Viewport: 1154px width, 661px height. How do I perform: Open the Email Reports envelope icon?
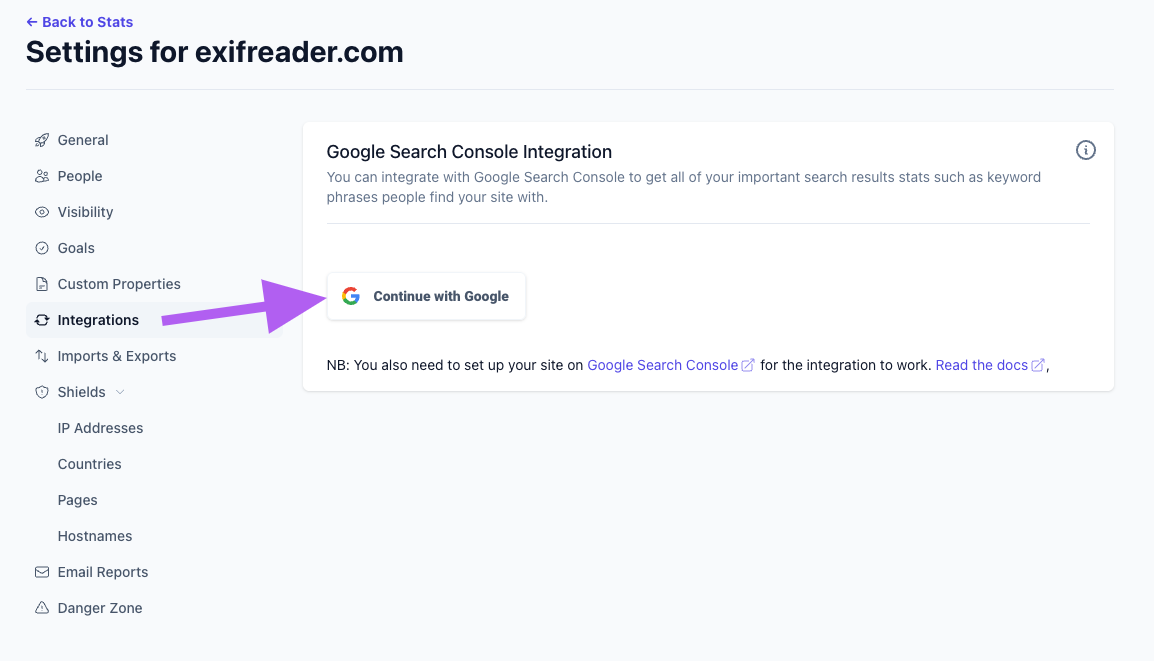pos(40,572)
